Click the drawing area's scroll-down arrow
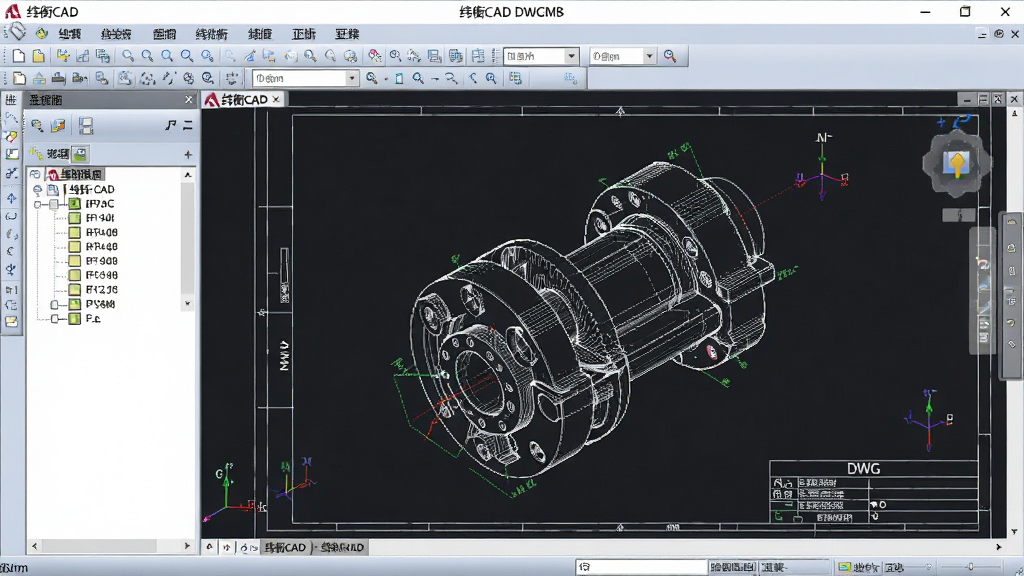 tap(1014, 532)
